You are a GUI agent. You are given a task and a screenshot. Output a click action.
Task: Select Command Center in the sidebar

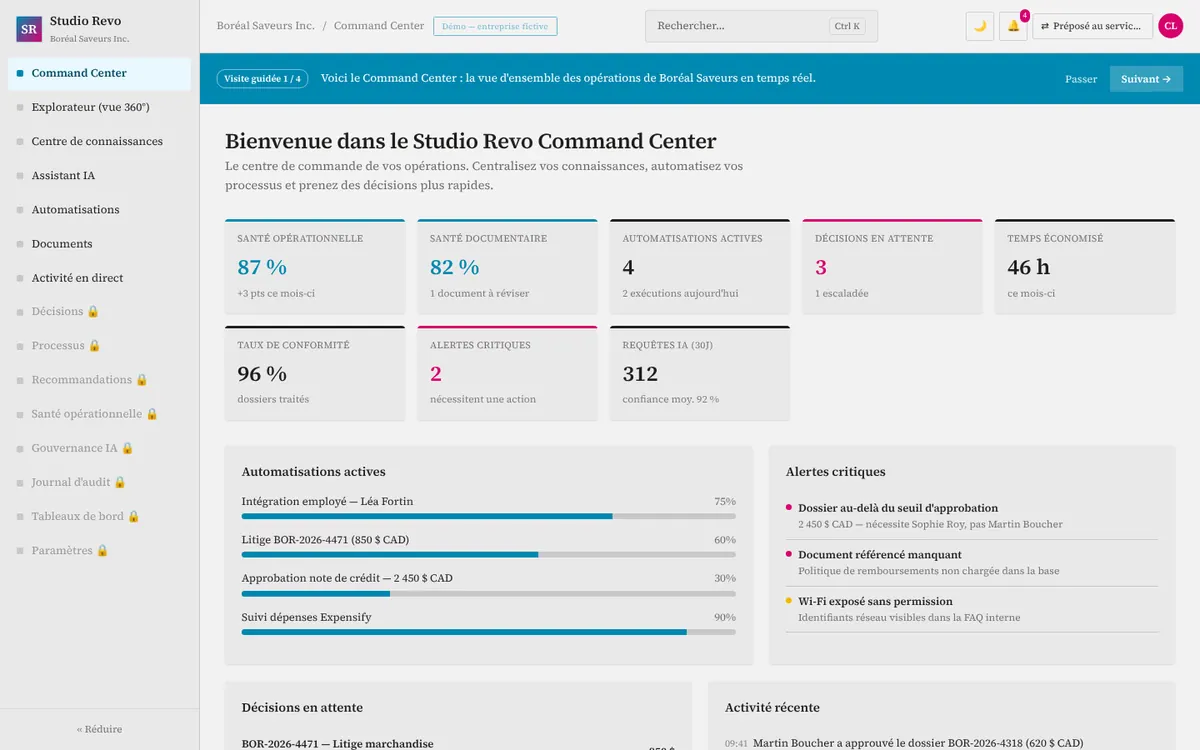click(100, 73)
